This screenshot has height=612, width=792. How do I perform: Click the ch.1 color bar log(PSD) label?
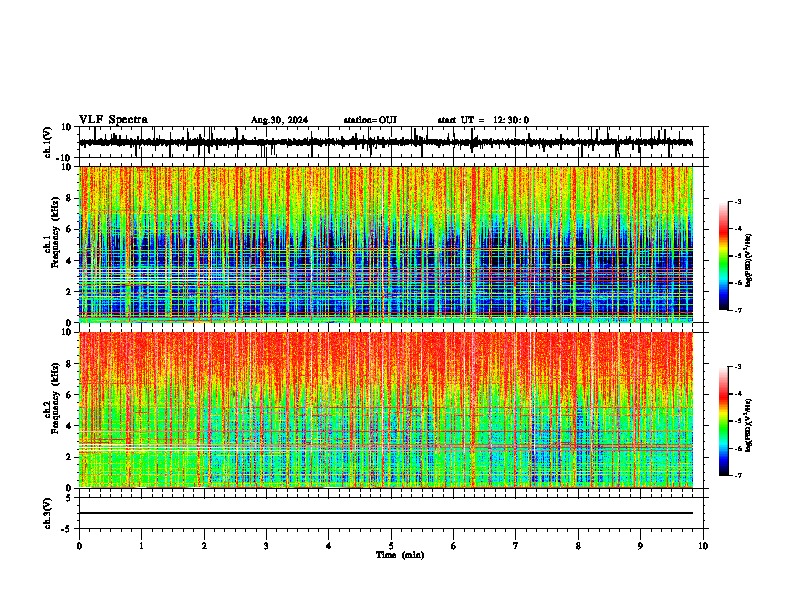point(749,261)
